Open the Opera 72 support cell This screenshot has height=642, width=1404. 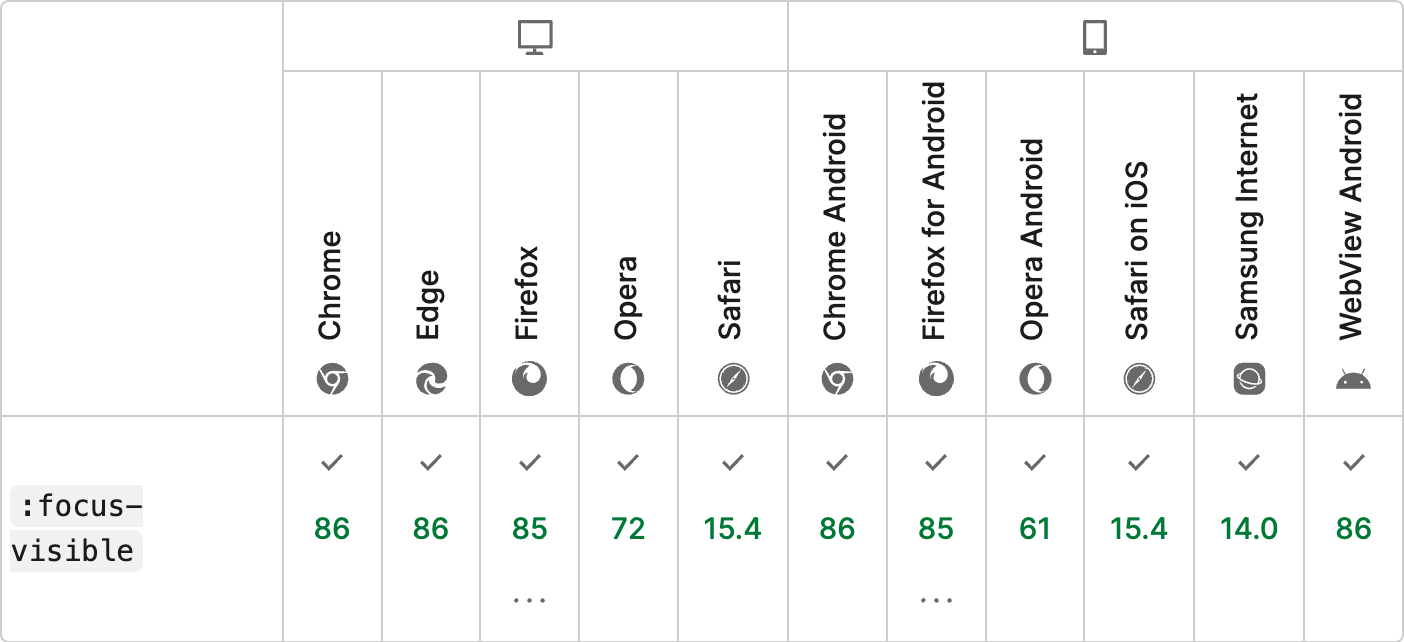click(628, 528)
